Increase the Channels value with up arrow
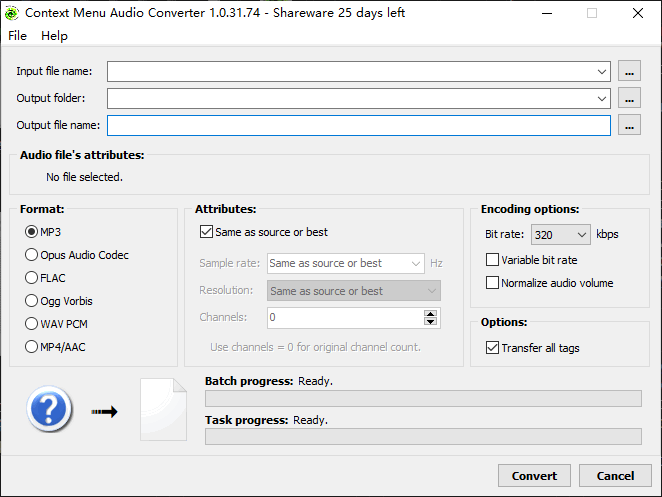 click(x=431, y=313)
